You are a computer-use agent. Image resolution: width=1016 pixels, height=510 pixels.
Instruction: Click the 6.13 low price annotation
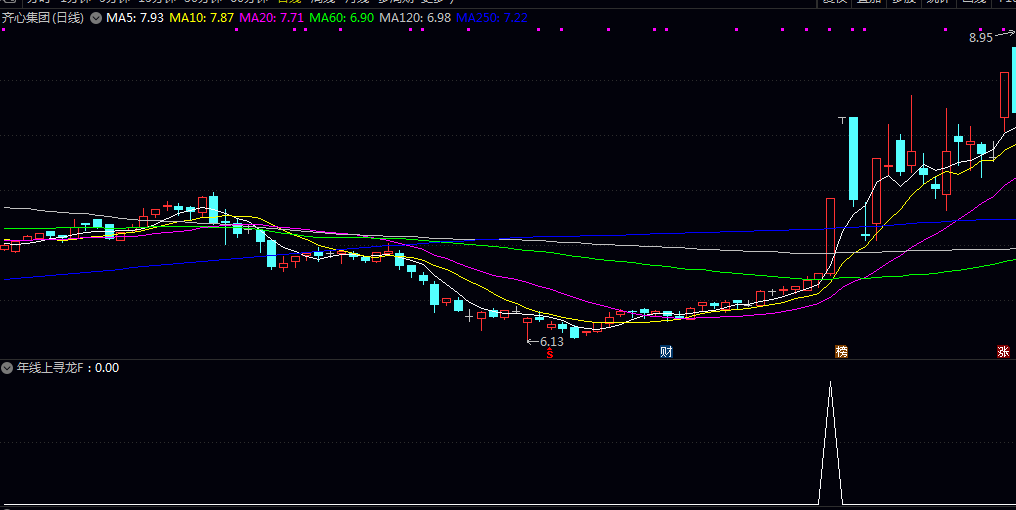(x=550, y=341)
